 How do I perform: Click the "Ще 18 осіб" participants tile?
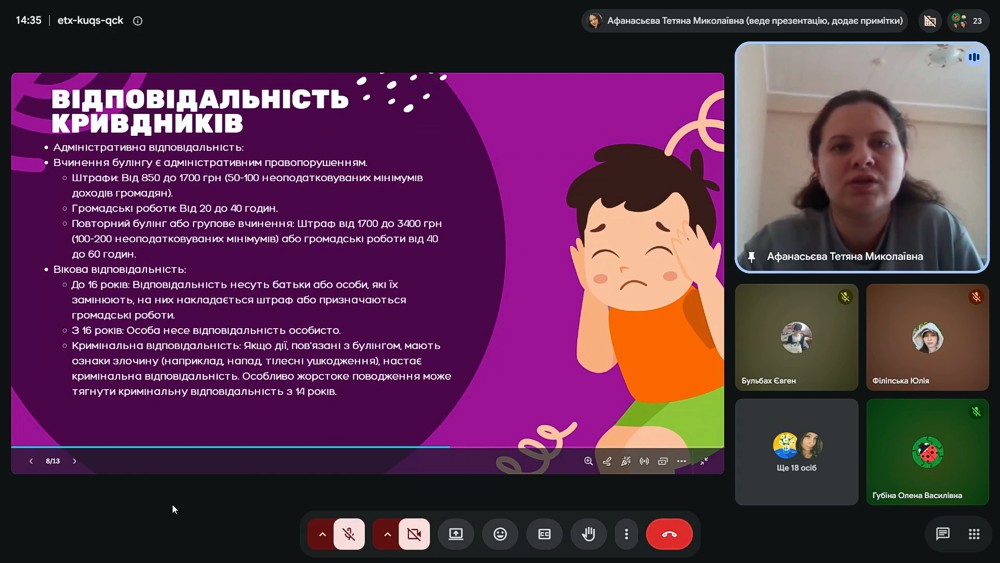tap(797, 452)
